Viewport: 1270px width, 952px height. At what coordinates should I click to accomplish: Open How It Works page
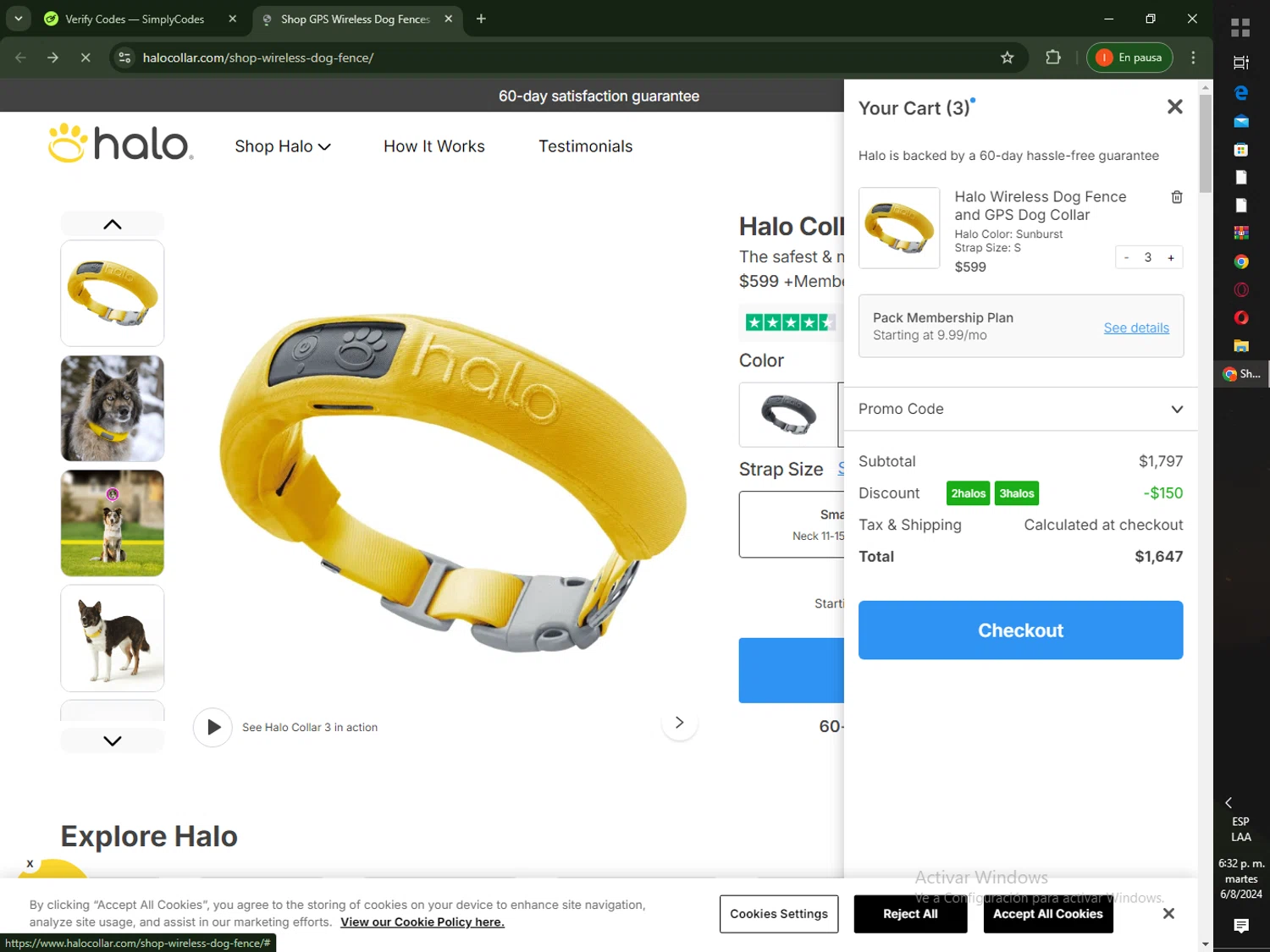point(433,146)
